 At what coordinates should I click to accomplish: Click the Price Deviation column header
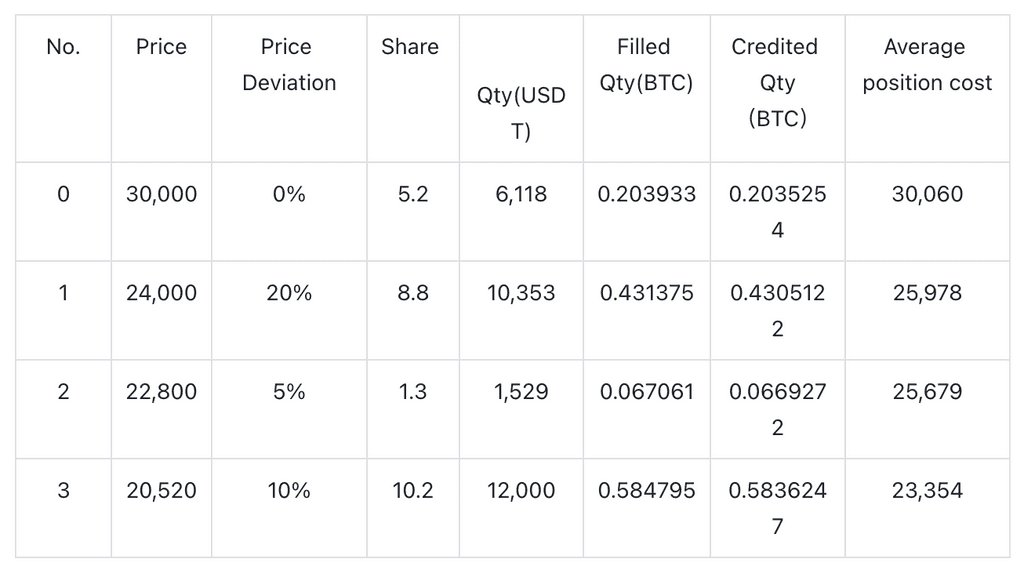[289, 65]
